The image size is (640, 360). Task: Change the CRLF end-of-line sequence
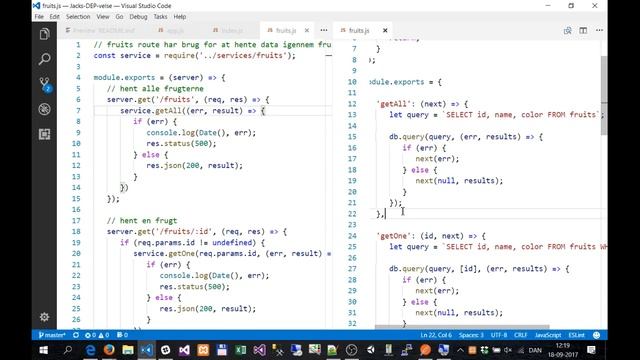520,335
